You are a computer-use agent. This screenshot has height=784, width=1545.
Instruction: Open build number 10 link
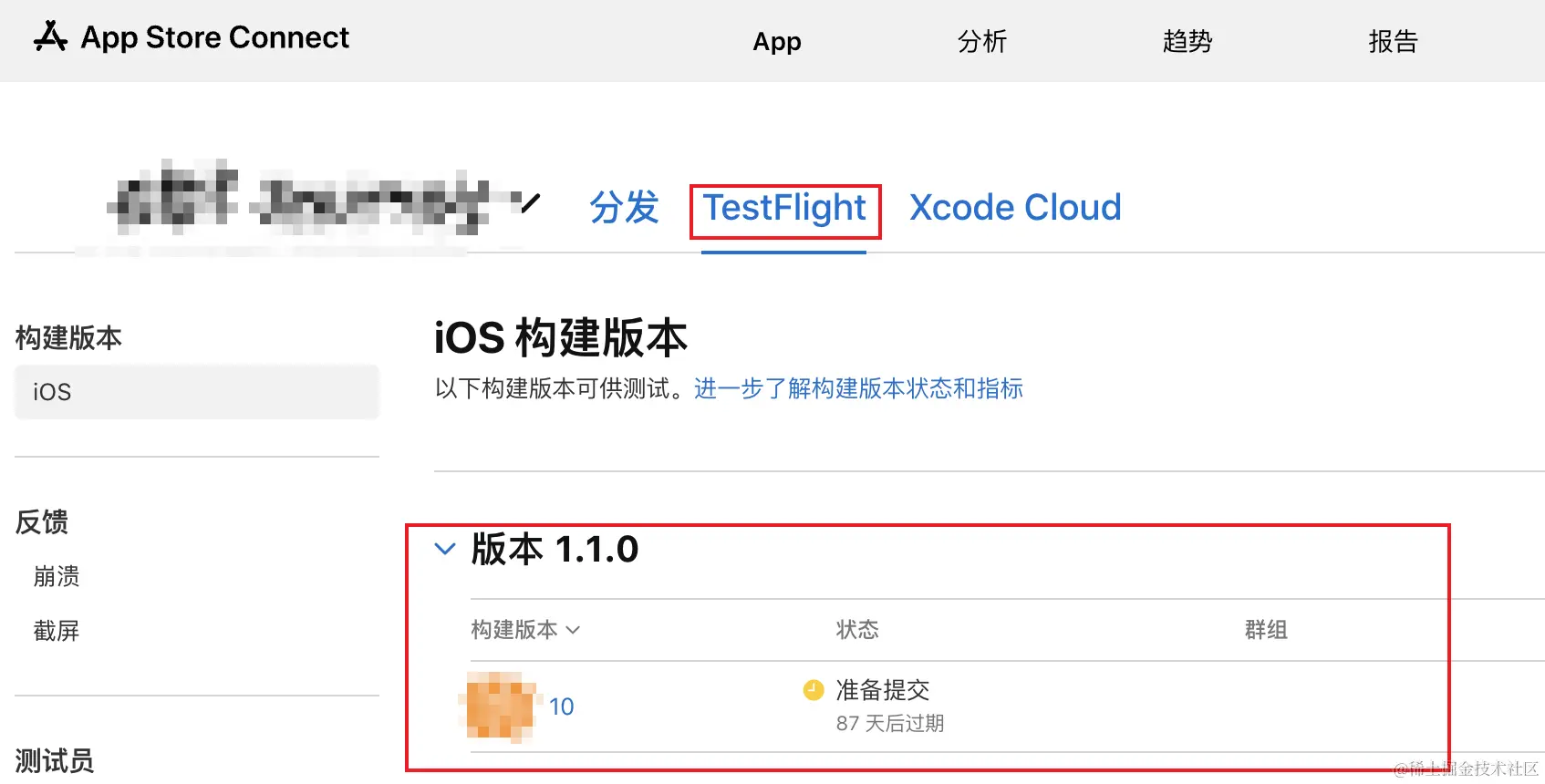(x=561, y=707)
